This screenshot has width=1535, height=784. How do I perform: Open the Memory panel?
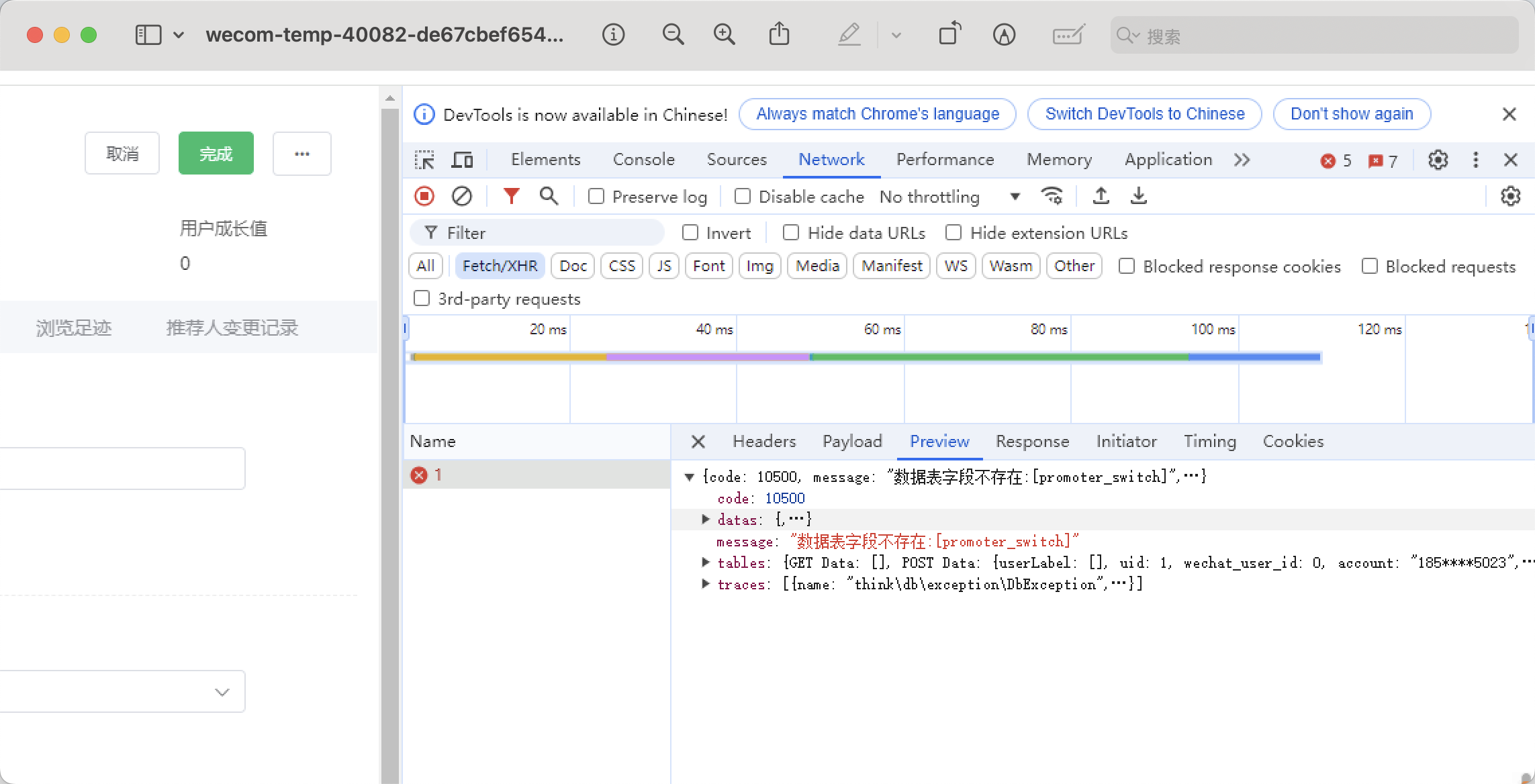click(1059, 160)
